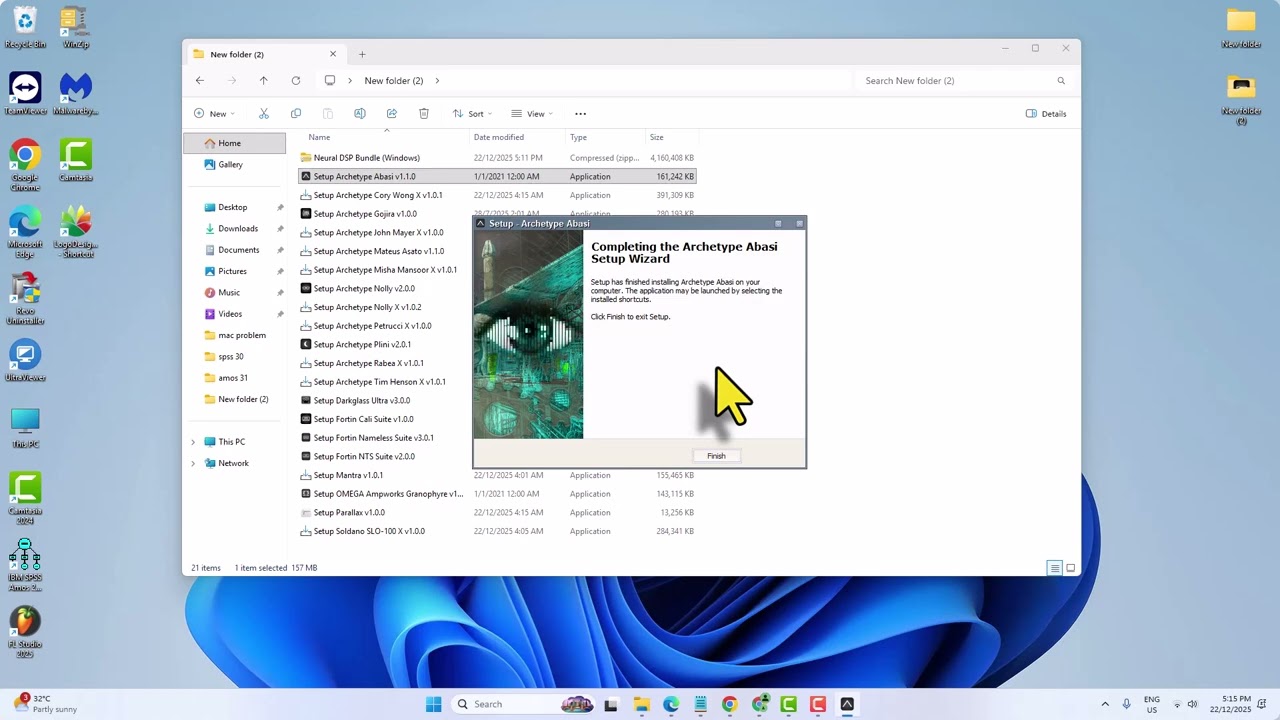The width and height of the screenshot is (1280, 720).
Task: Navigate up one folder level
Action: [264, 80]
